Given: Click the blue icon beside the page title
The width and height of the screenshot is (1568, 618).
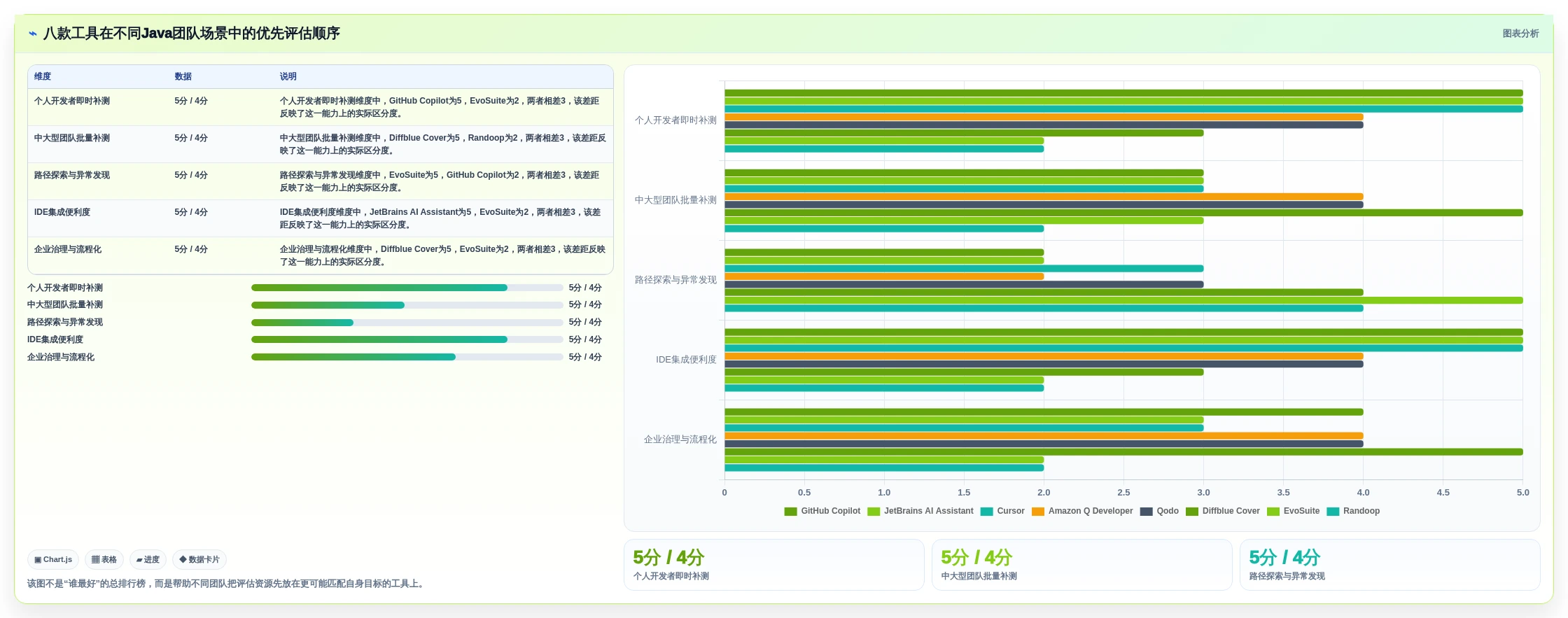Looking at the screenshot, I should pyautogui.click(x=33, y=34).
